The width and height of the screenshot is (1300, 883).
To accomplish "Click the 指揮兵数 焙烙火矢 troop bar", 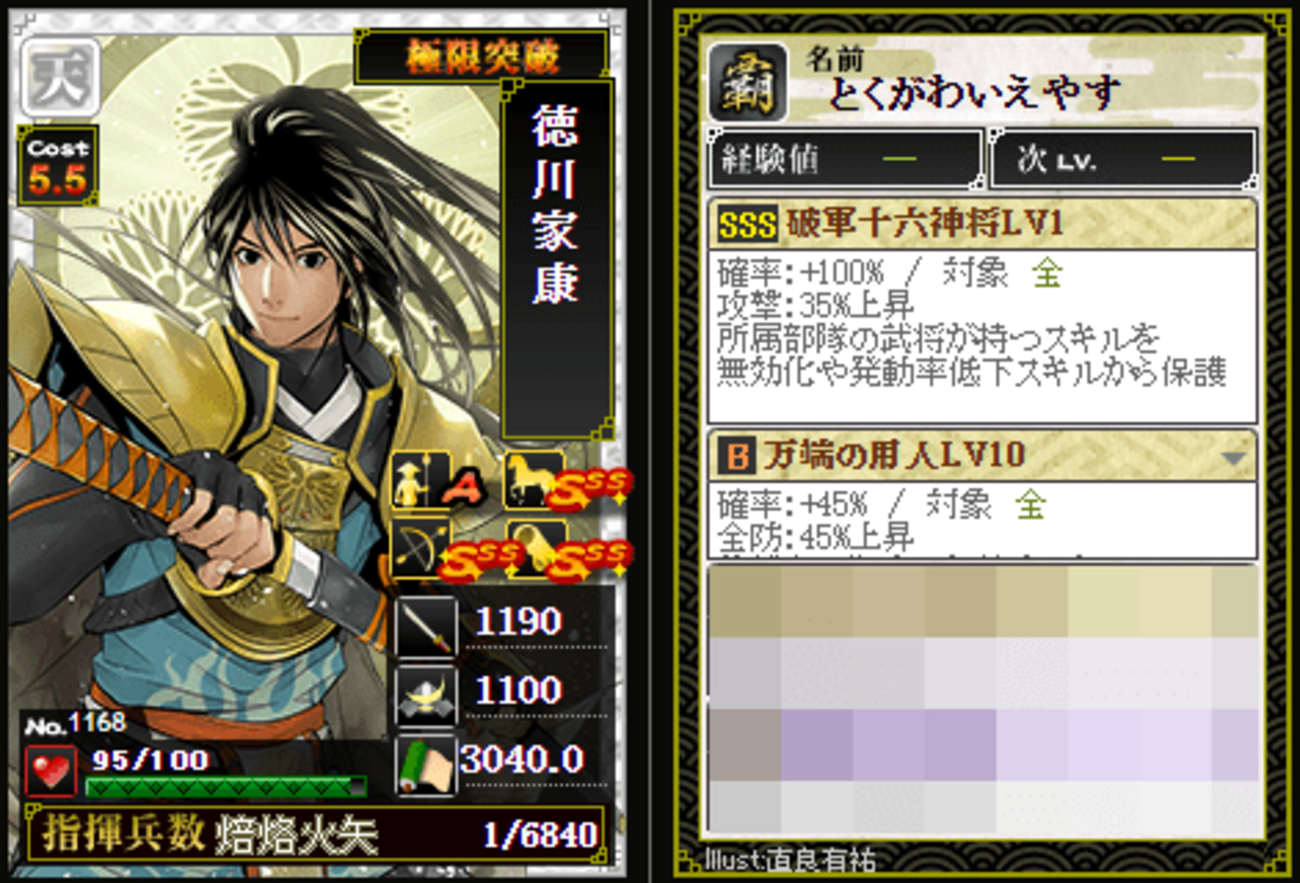I will click(315, 833).
